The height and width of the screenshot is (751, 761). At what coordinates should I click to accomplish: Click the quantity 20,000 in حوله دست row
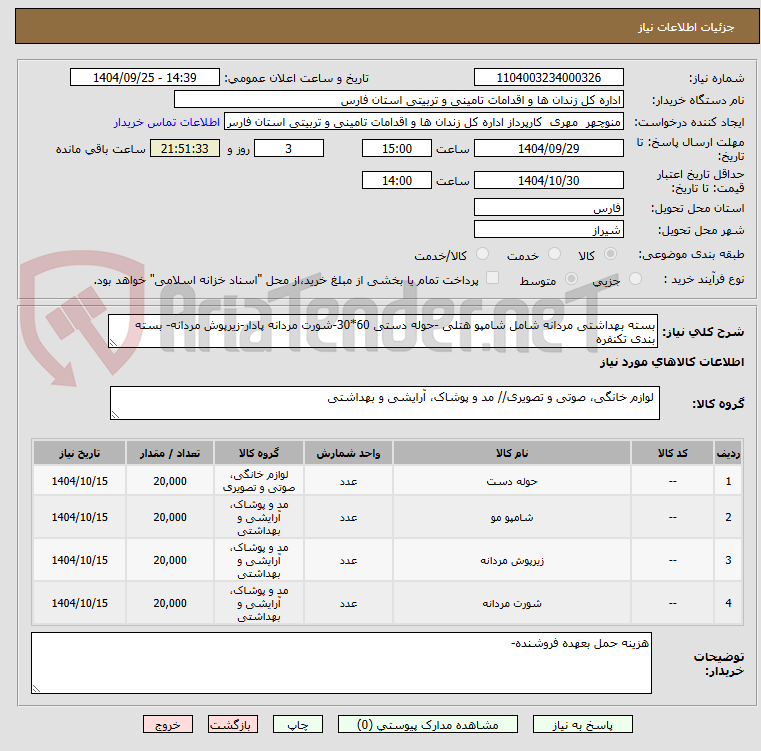pyautogui.click(x=170, y=481)
